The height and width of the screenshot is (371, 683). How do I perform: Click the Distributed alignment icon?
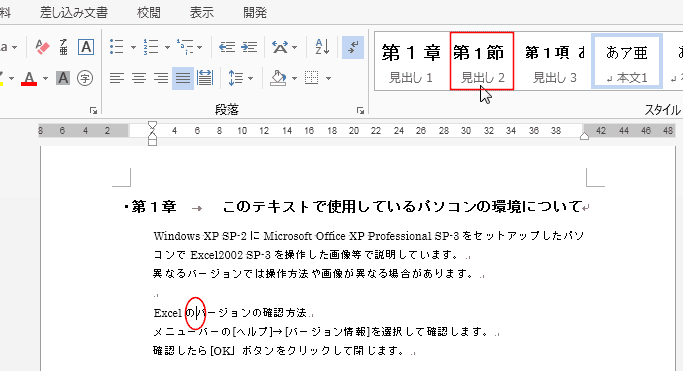point(205,78)
